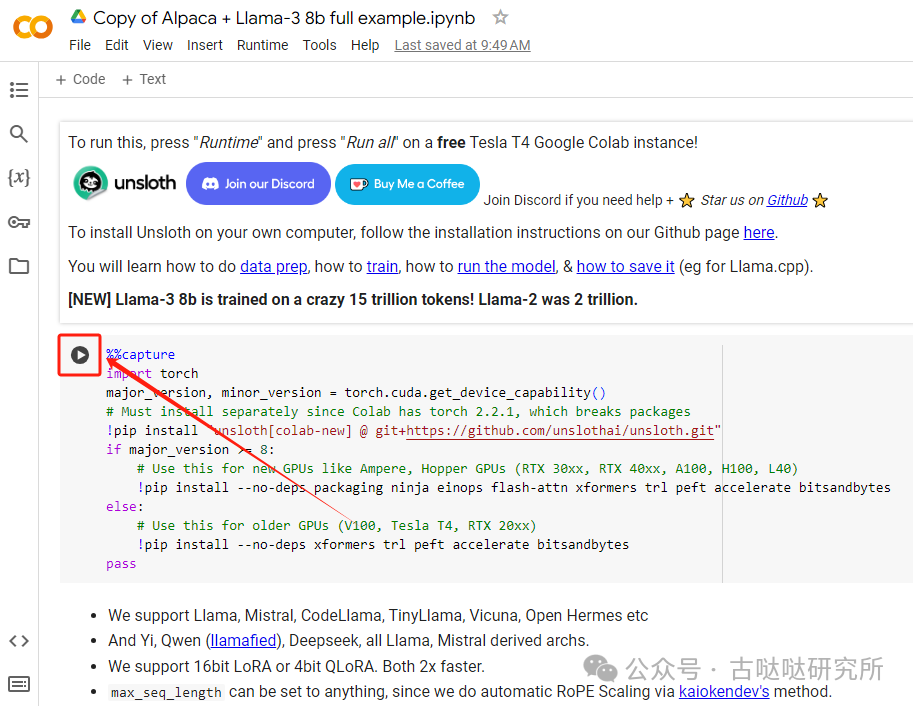Follow the 'how to save it' link
This screenshot has width=913, height=706.
(625, 266)
